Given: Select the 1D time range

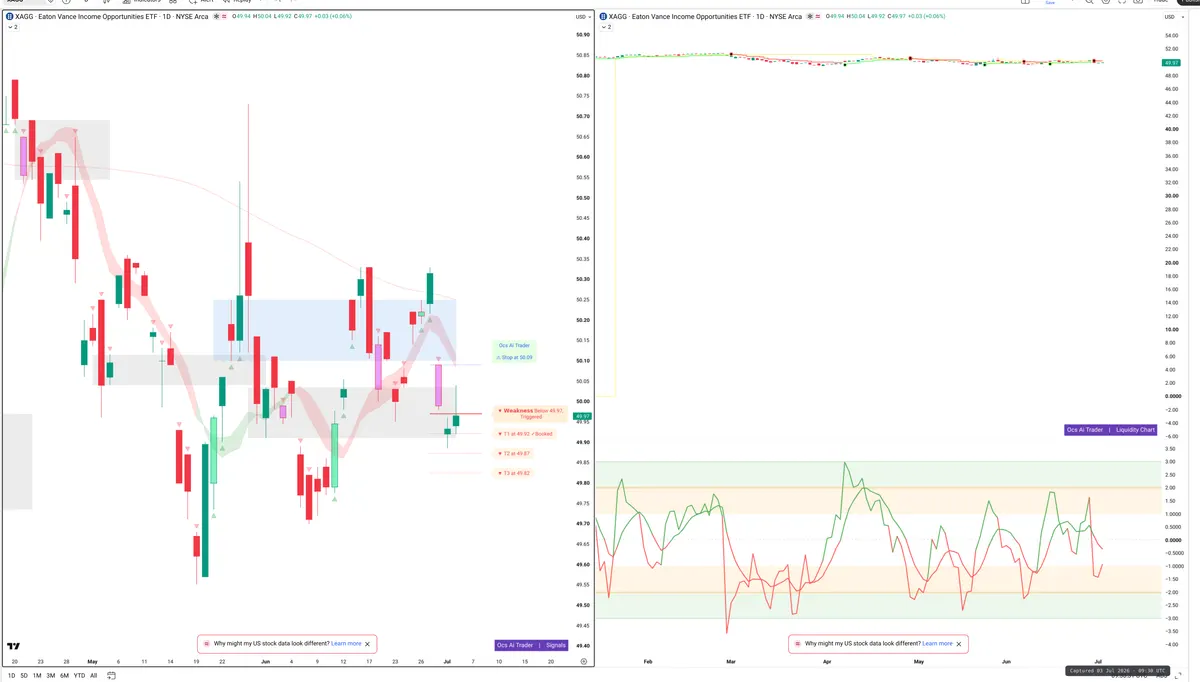Looking at the screenshot, I should (11, 676).
